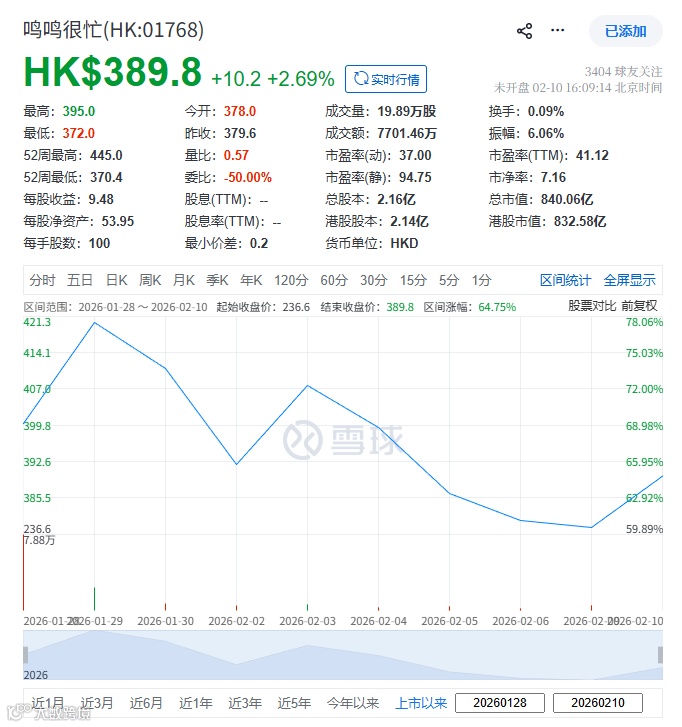Choose the 上市以来 time range

click(x=421, y=703)
